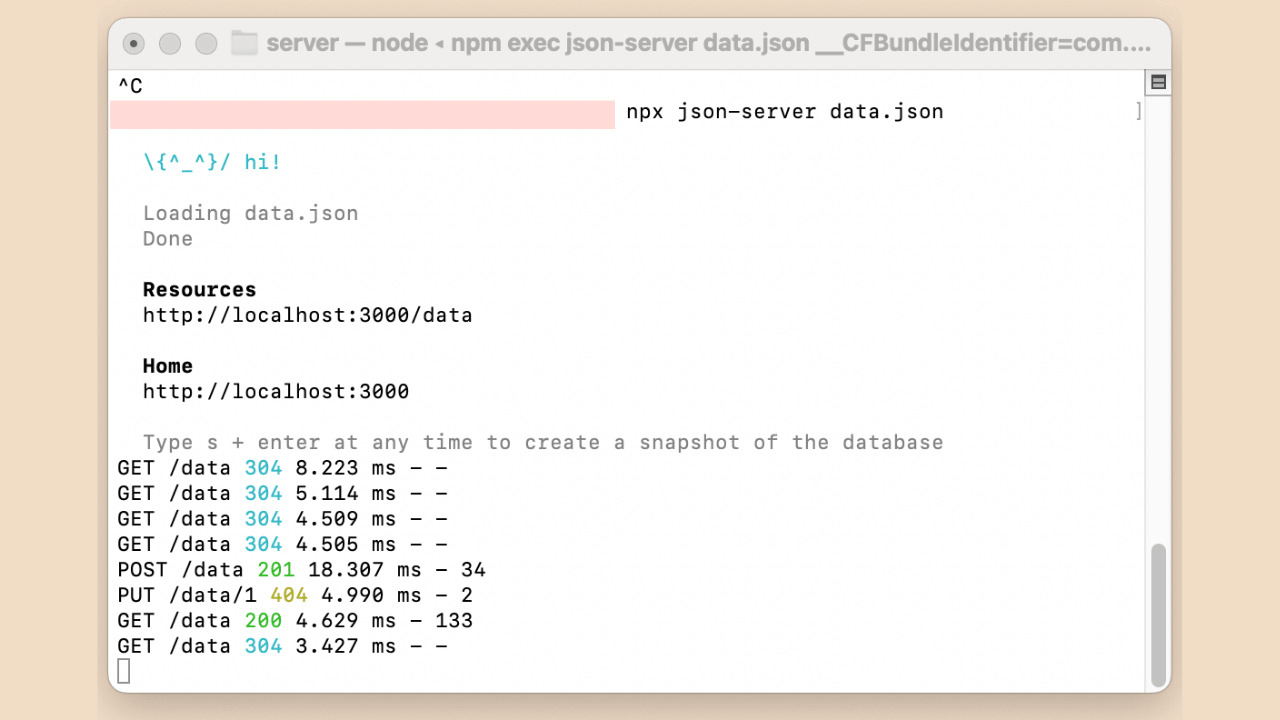Click the '\{^_^}/ hi!' greeting line
The image size is (1280, 720).
pyautogui.click(x=212, y=162)
